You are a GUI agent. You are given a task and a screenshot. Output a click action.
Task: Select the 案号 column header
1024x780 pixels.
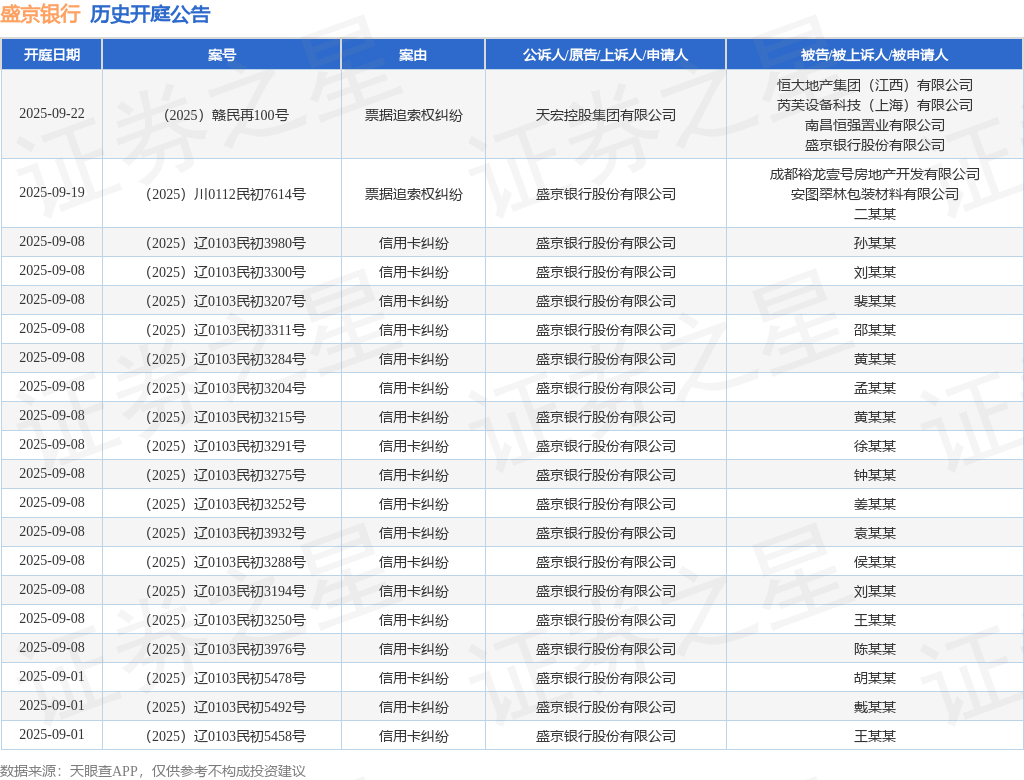(222, 55)
